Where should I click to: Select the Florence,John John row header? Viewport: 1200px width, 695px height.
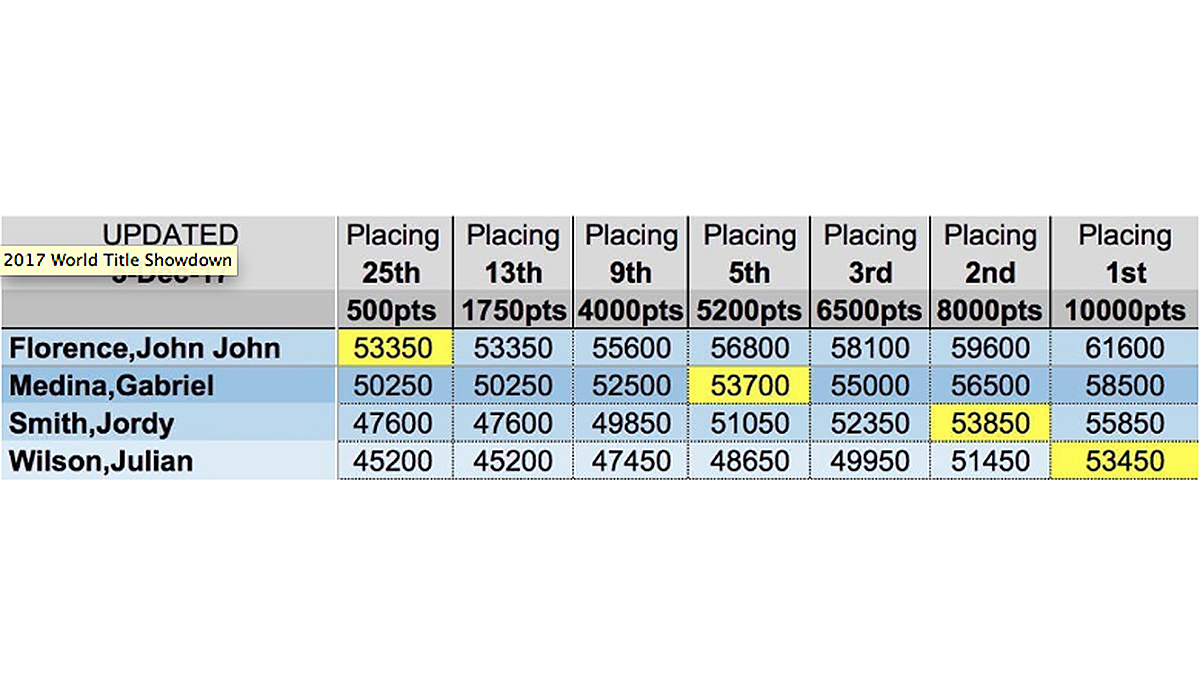click(x=168, y=348)
